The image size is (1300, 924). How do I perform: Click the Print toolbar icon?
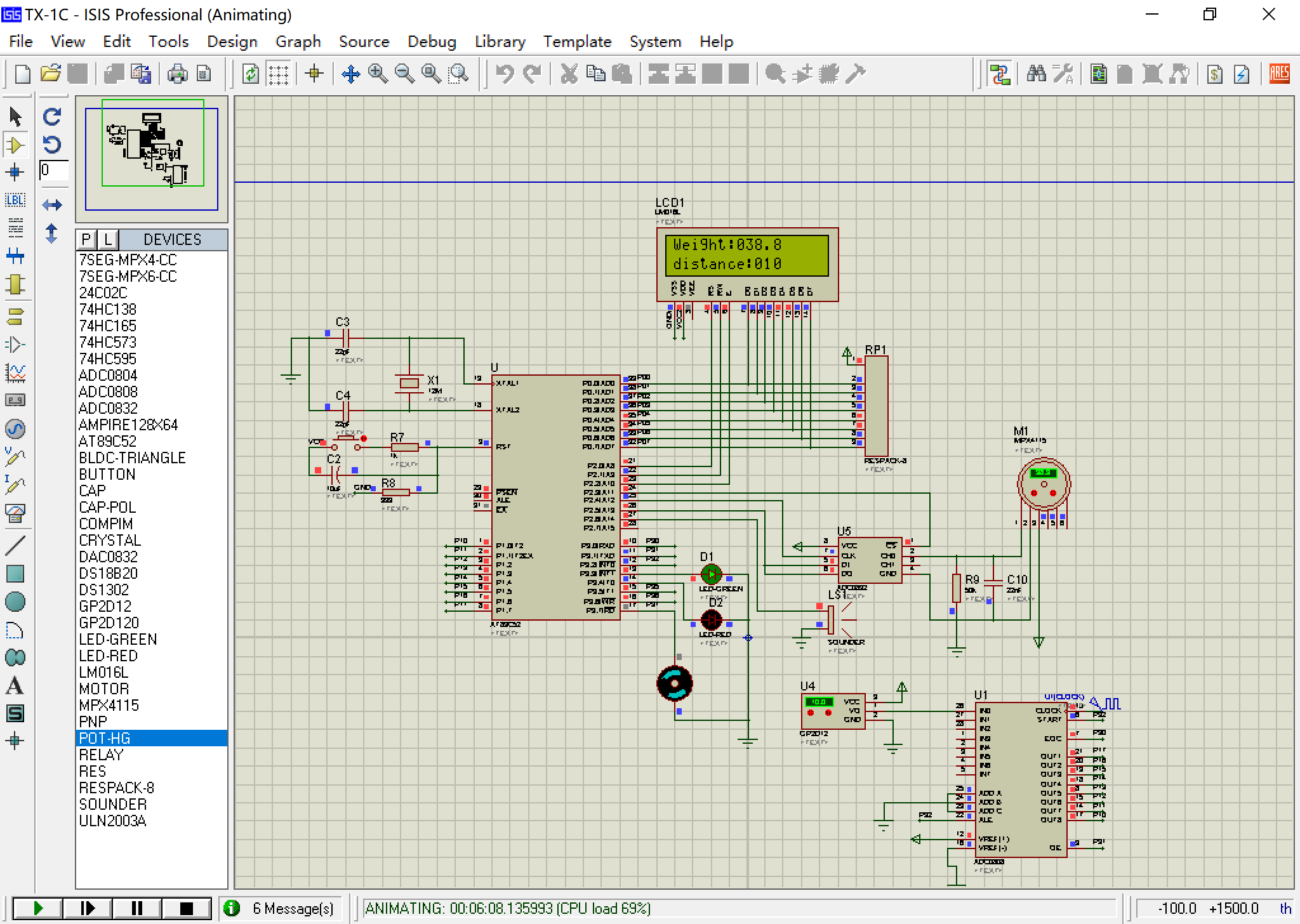(177, 74)
